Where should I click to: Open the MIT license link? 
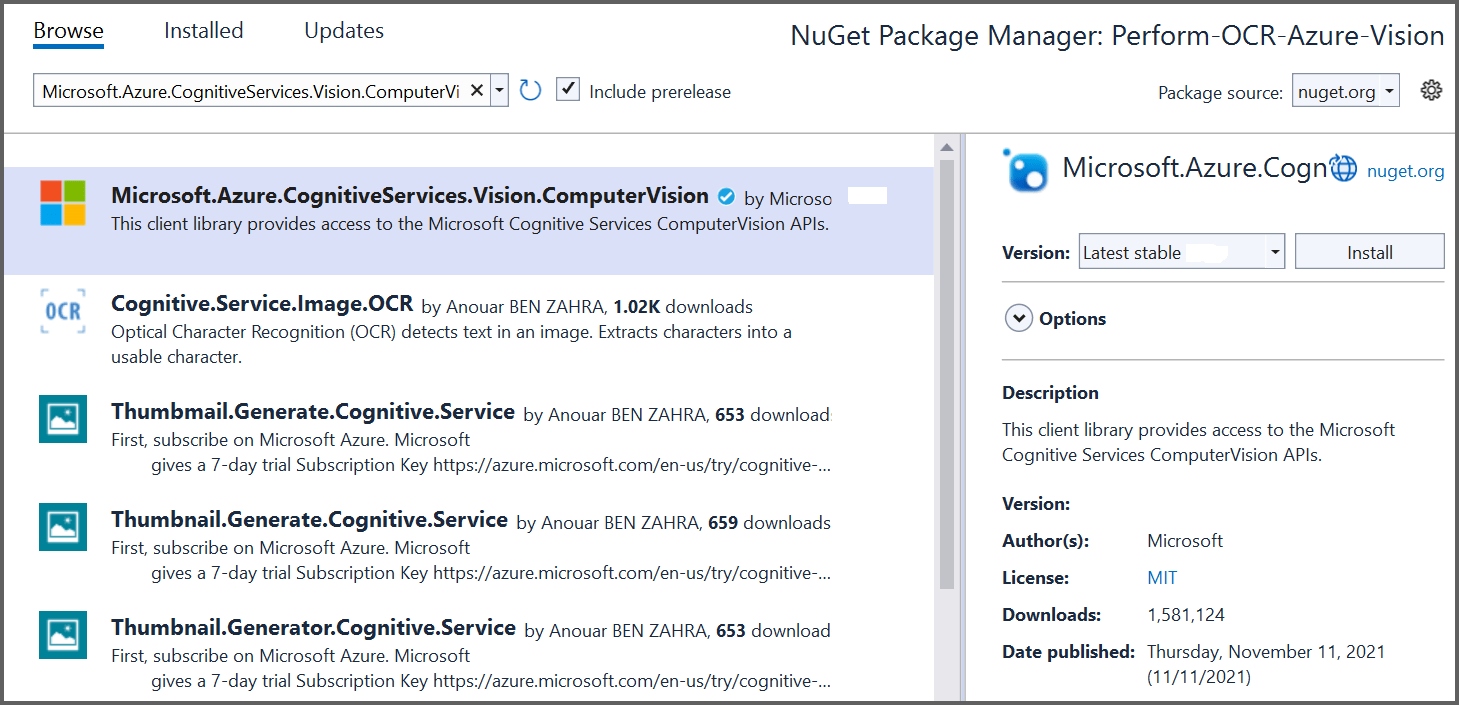1162,577
